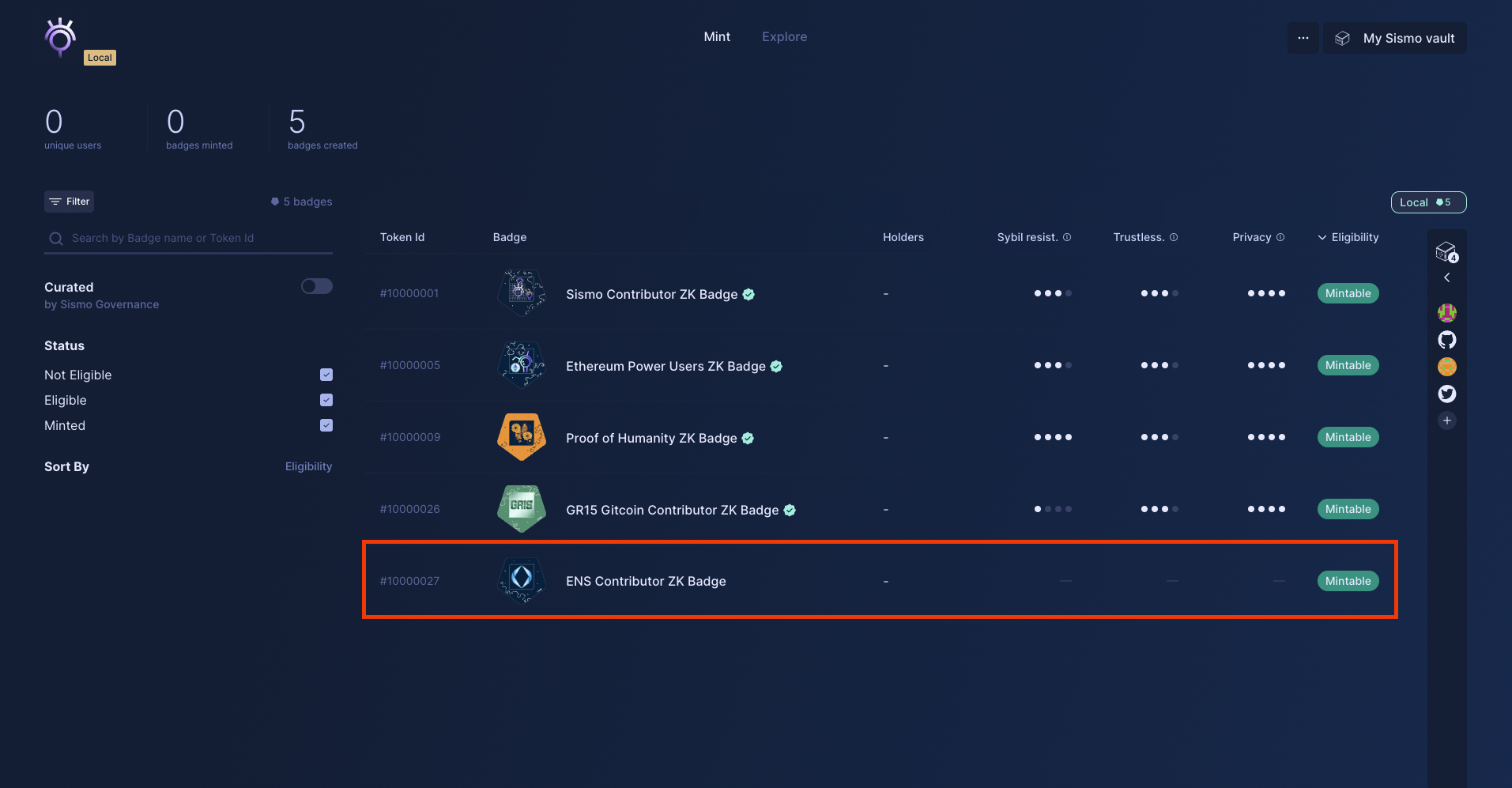This screenshot has width=1512, height=788.
Task: Click the Trustless. info icon
Action: 1174,237
